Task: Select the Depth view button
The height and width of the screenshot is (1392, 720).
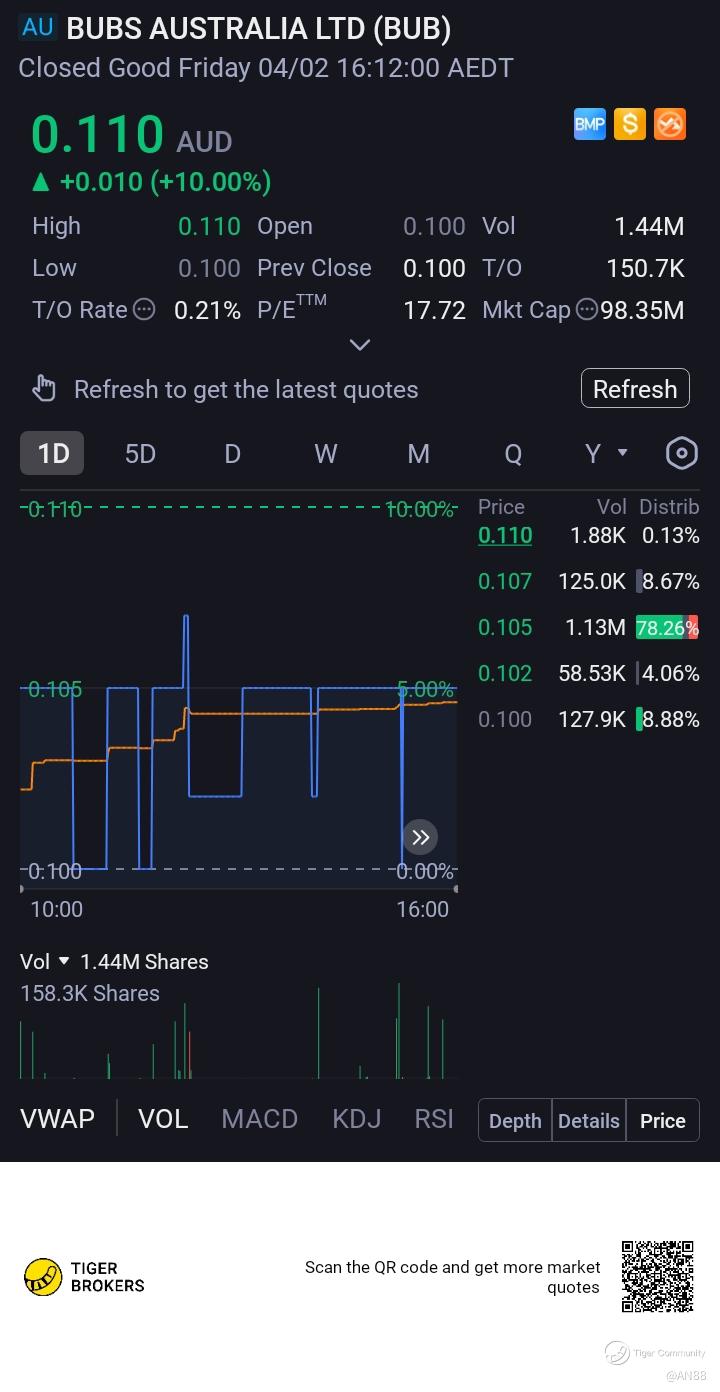Action: 515,1121
